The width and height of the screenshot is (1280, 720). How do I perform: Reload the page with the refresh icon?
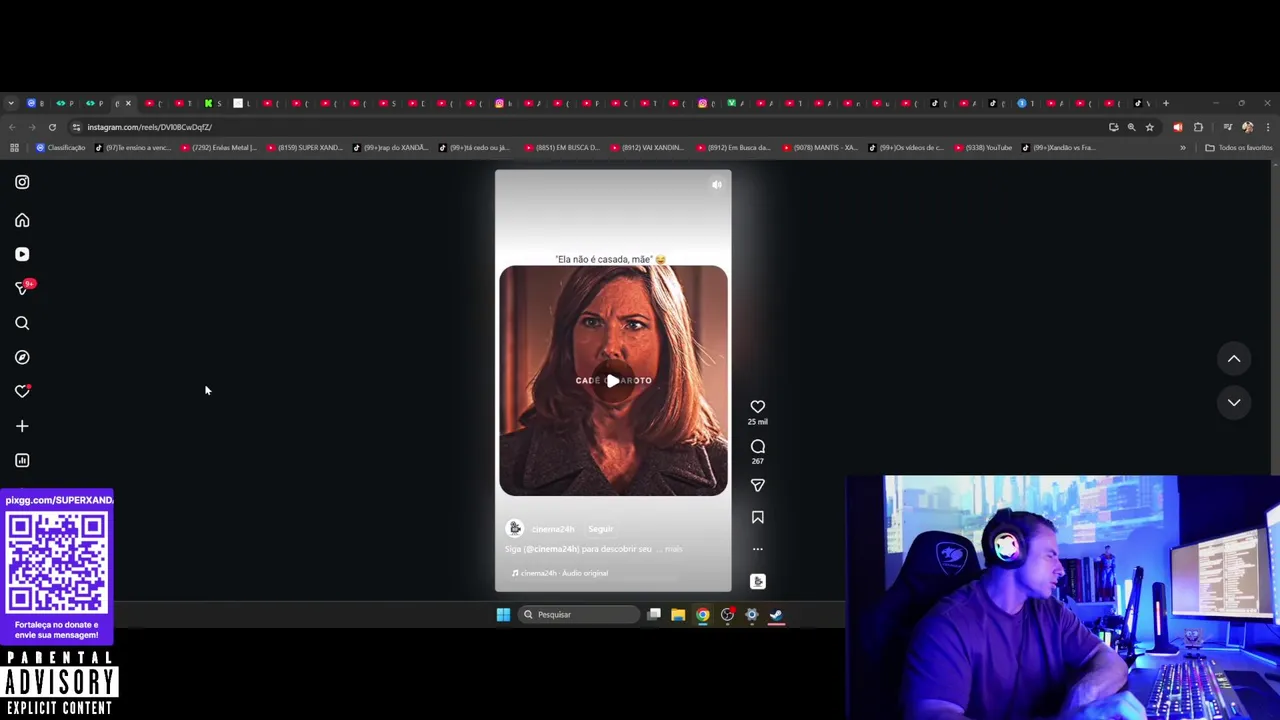tap(52, 127)
